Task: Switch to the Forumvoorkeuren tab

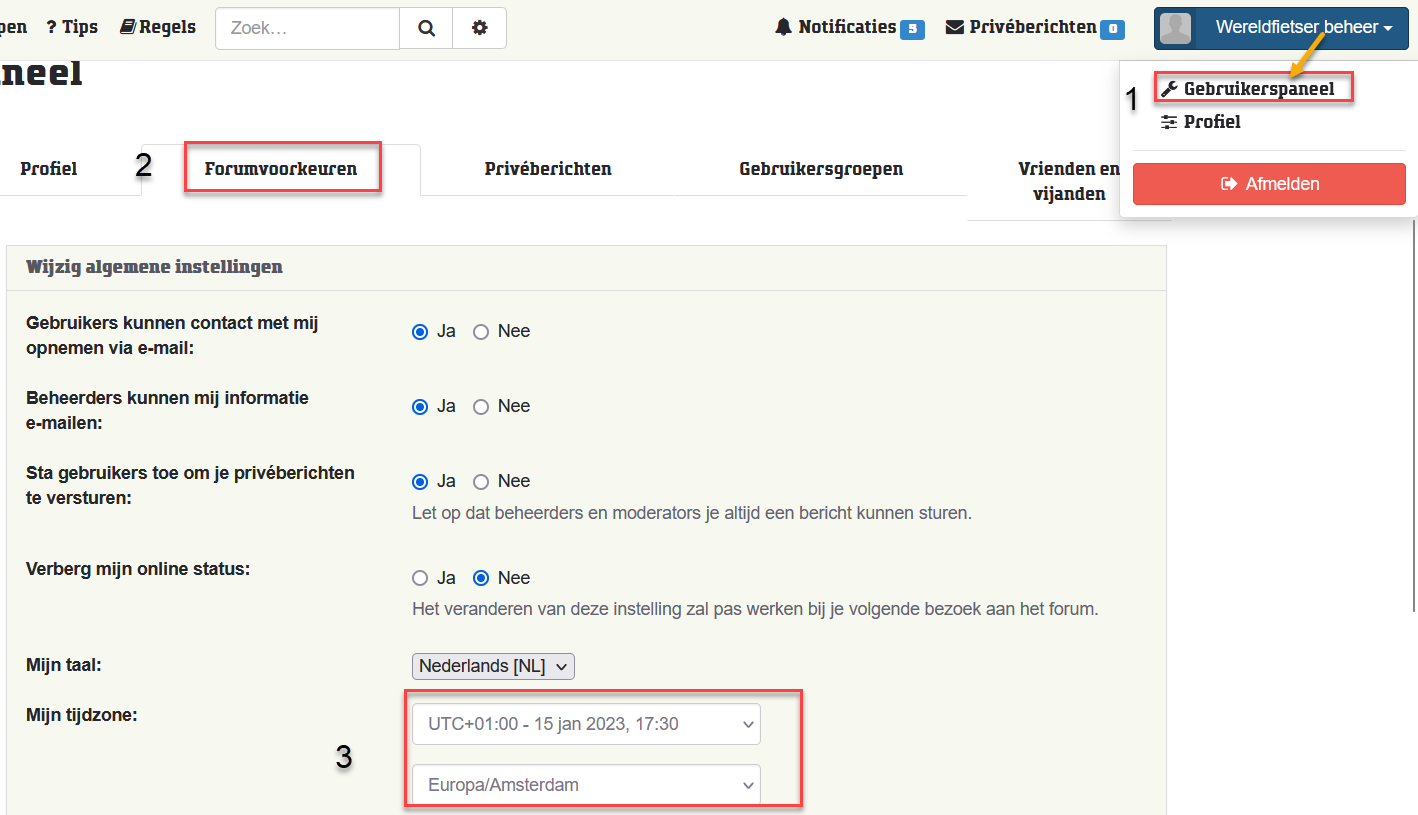Action: pos(281,169)
